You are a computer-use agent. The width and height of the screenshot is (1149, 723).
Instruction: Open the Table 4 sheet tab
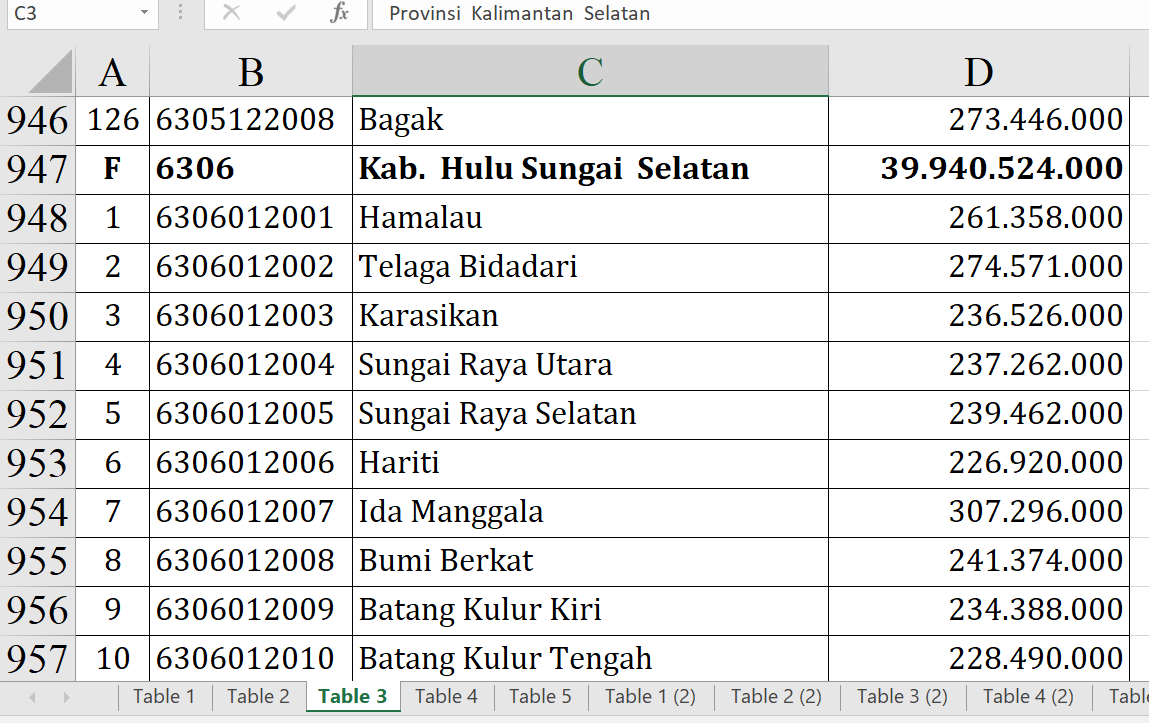click(x=446, y=697)
